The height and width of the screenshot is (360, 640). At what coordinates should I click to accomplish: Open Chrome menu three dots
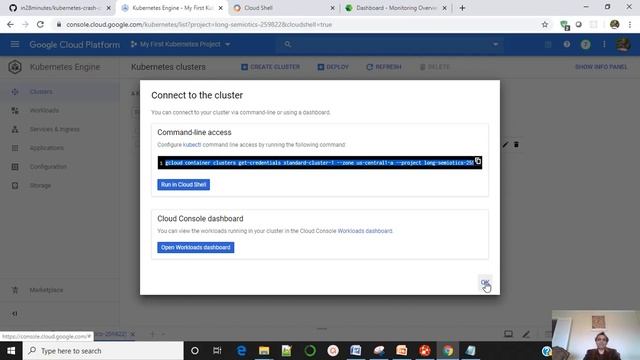(x=630, y=24)
